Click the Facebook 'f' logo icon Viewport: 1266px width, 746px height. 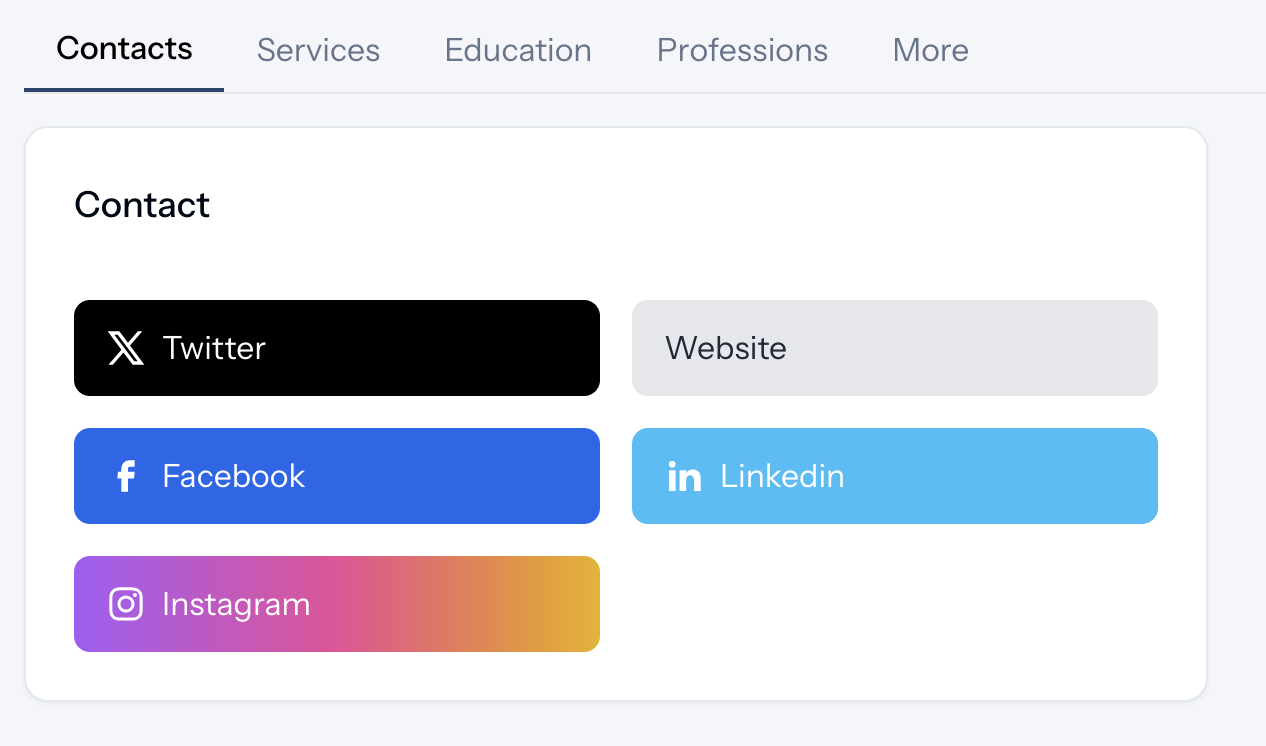[x=126, y=476]
